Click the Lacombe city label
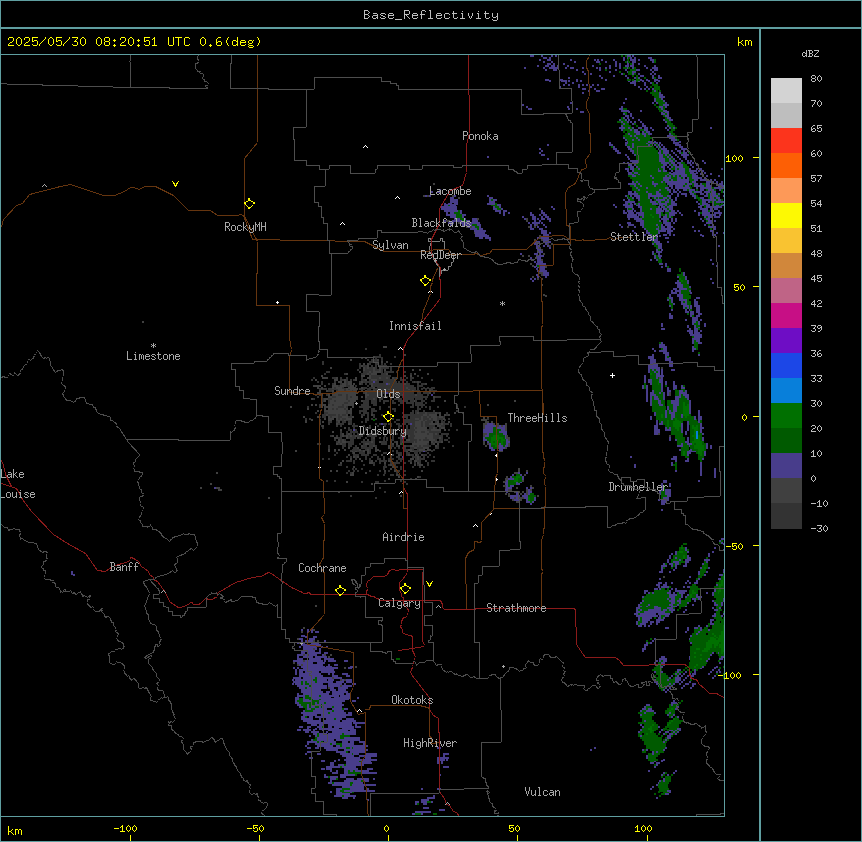Screen dimensions: 862x842 [450, 191]
